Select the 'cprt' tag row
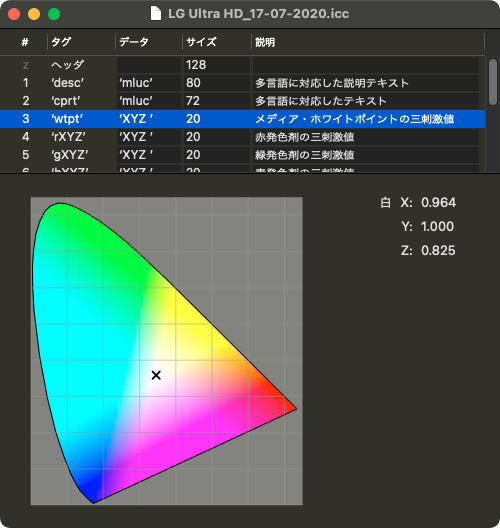This screenshot has height=528, width=500. tap(242, 101)
